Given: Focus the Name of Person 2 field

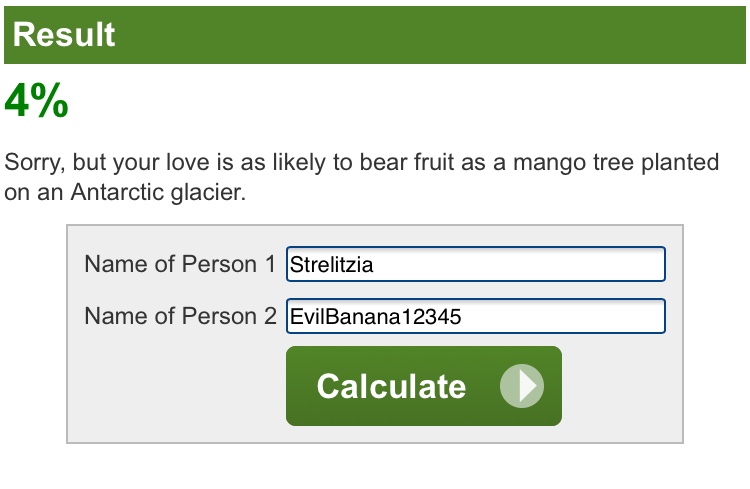Looking at the screenshot, I should tap(475, 316).
